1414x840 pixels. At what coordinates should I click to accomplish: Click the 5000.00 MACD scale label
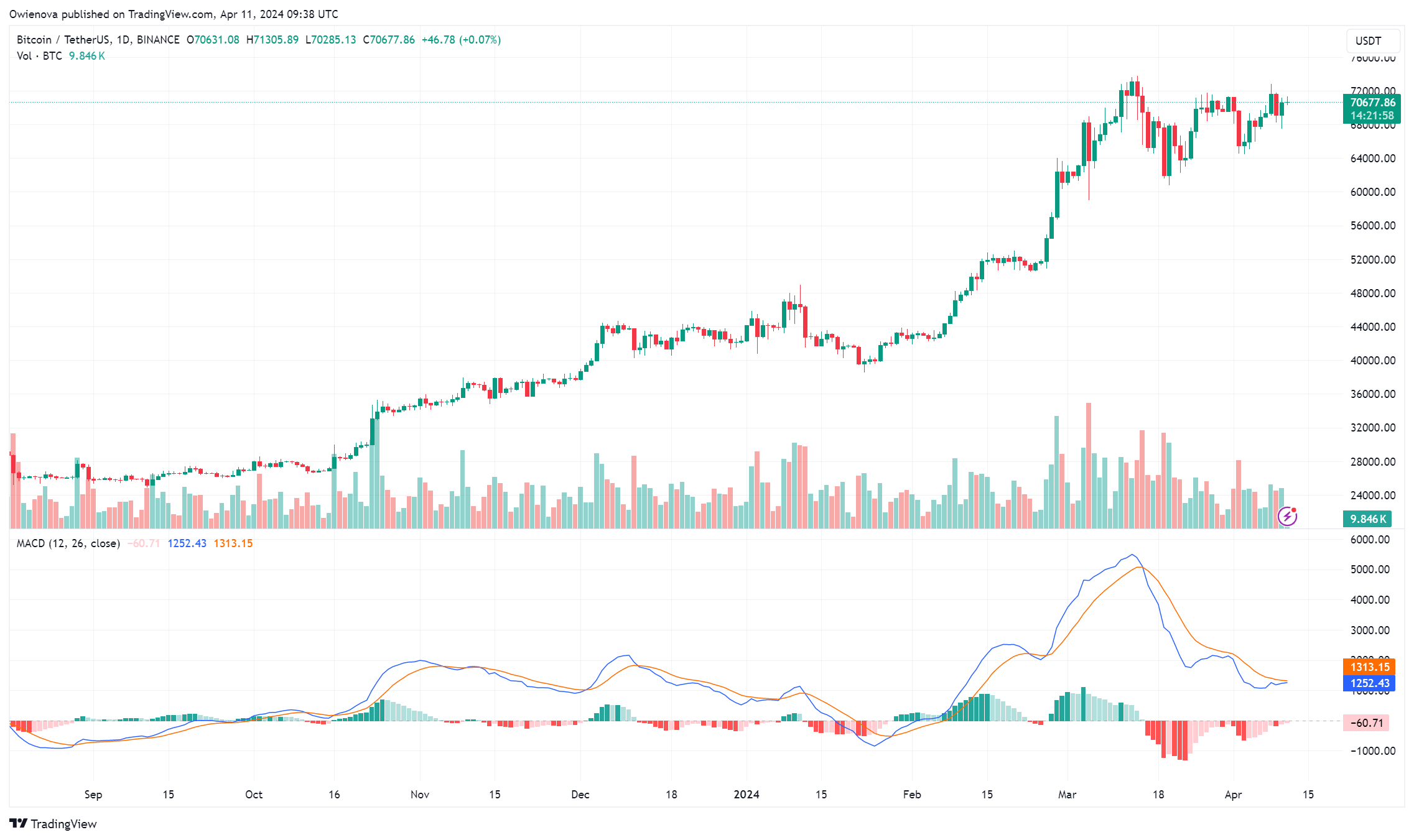(1369, 570)
